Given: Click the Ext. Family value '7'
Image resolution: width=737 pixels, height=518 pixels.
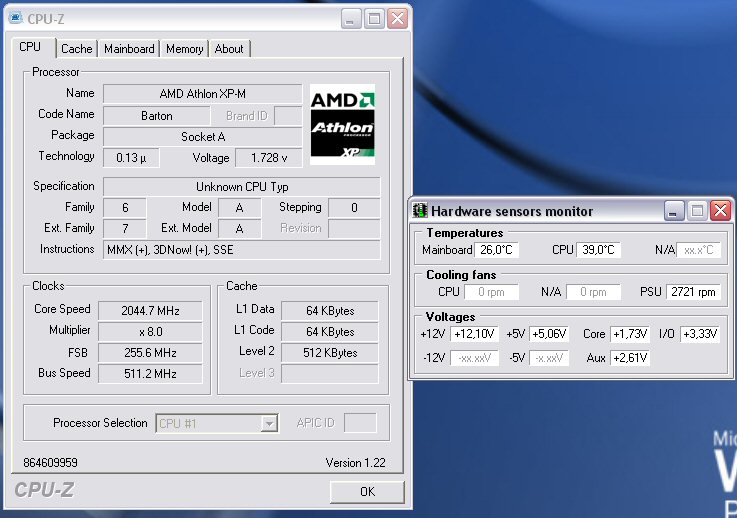Looking at the screenshot, I should [125, 228].
